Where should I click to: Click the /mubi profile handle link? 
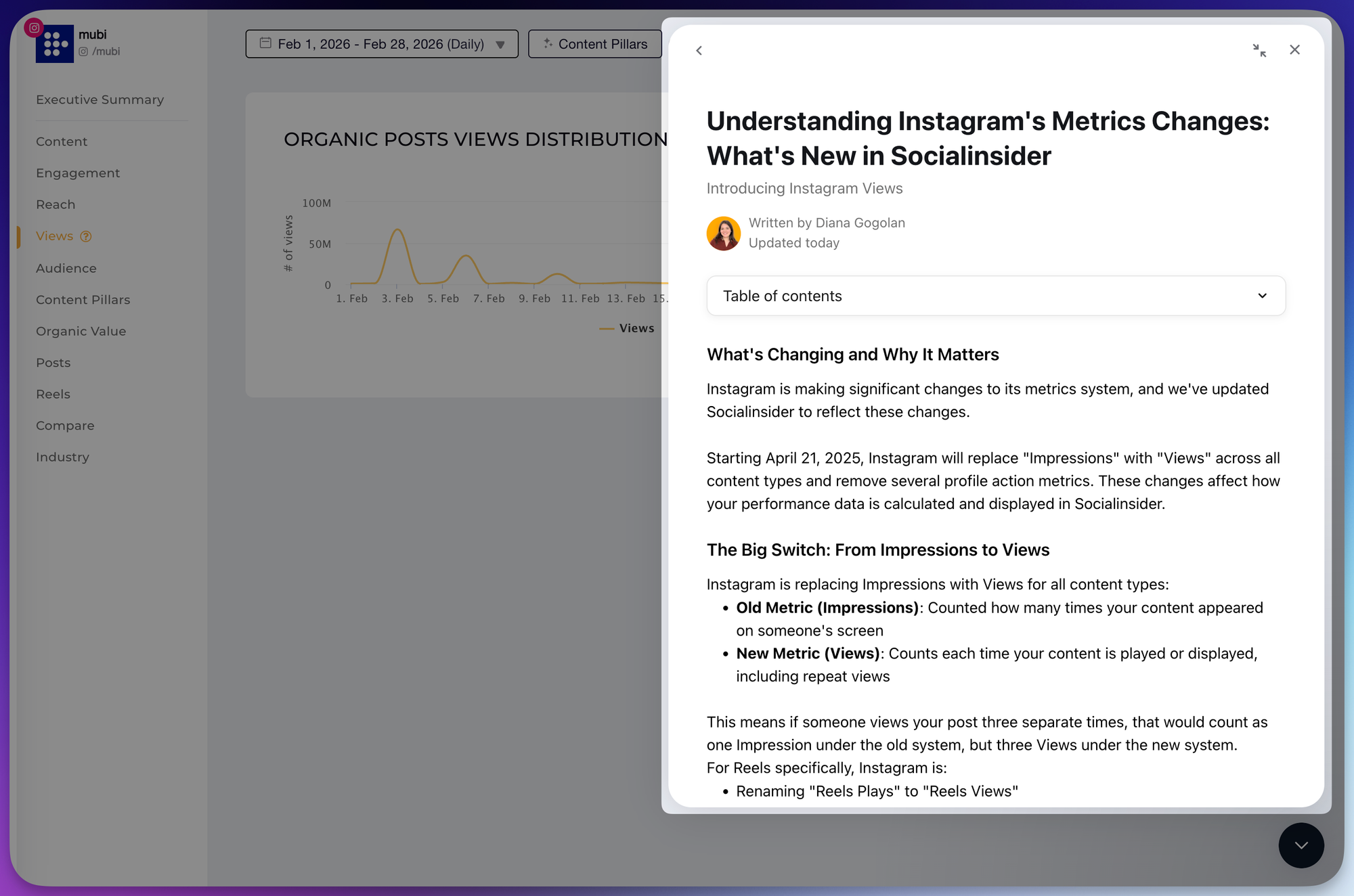[106, 51]
